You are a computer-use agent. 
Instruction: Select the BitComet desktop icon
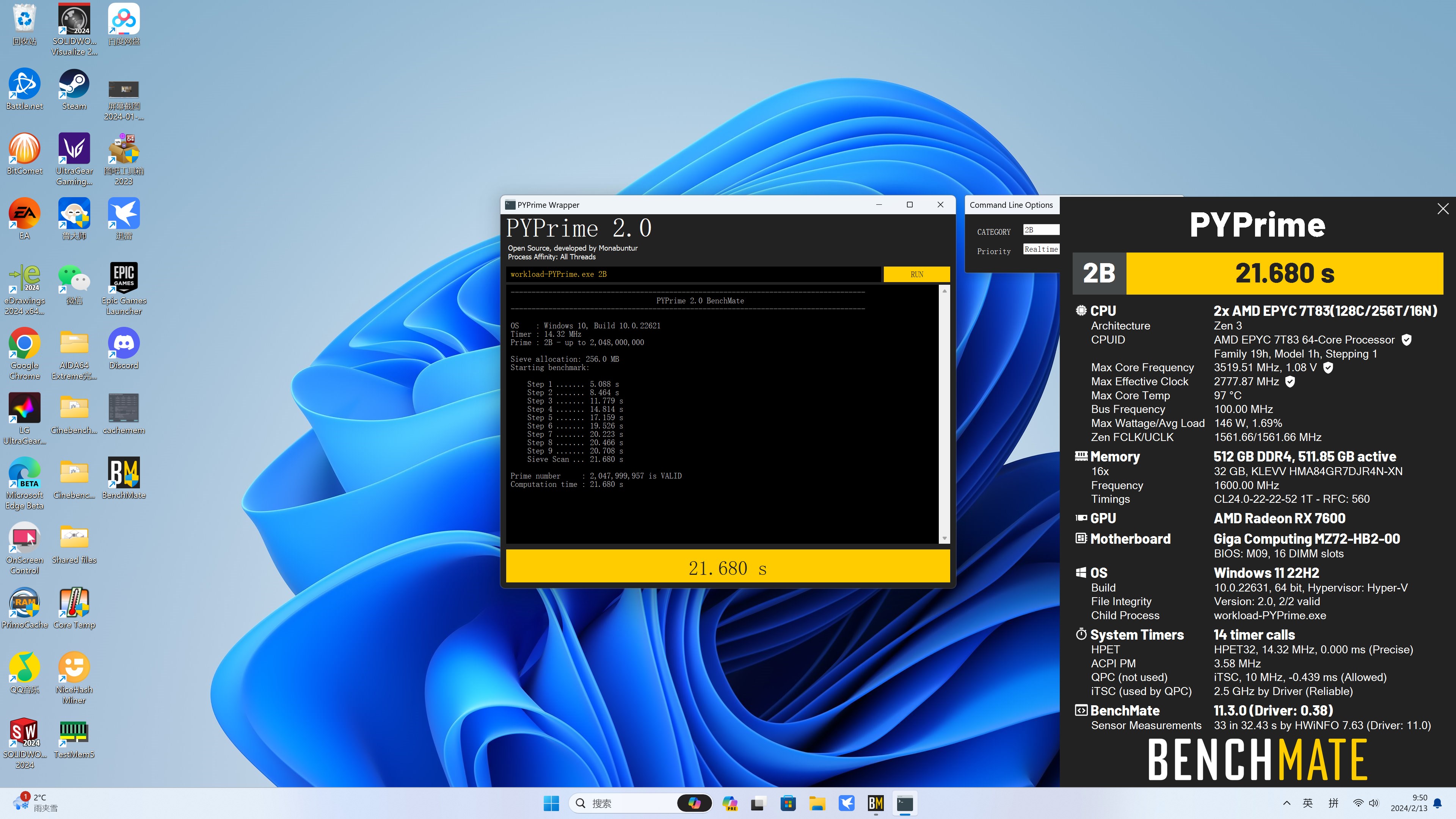point(24,154)
